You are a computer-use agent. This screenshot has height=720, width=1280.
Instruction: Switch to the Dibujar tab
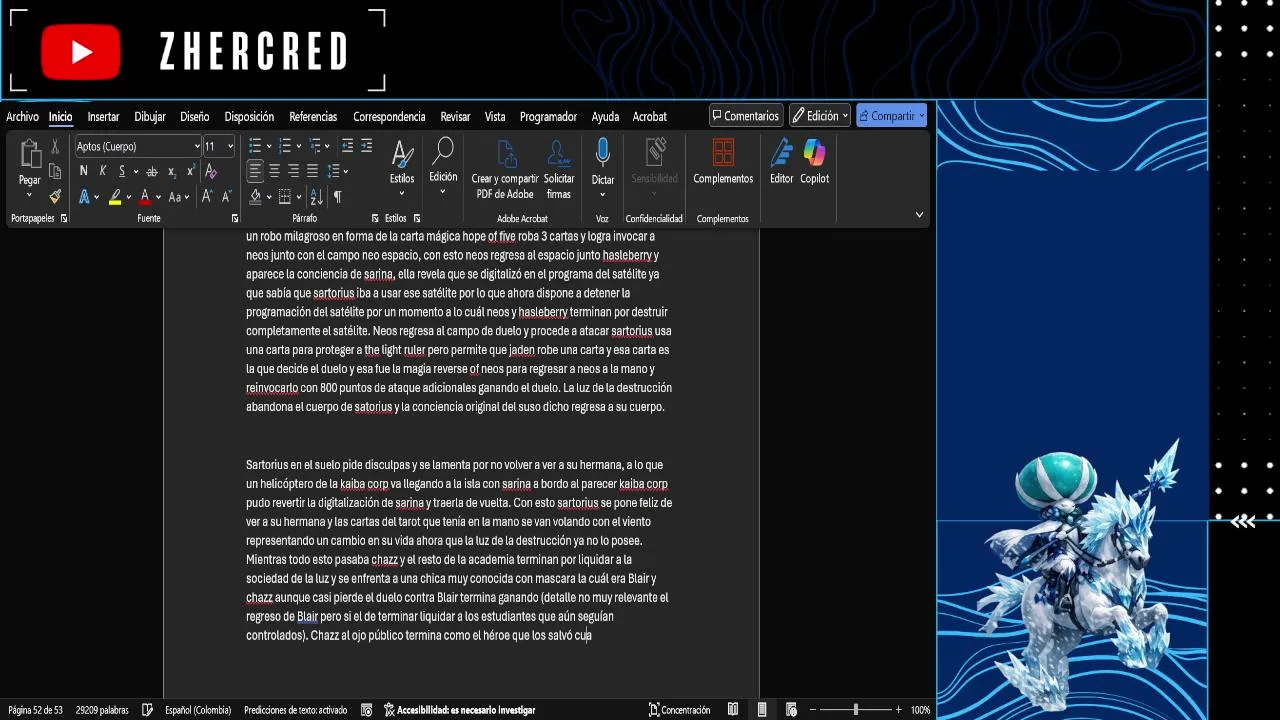click(150, 116)
